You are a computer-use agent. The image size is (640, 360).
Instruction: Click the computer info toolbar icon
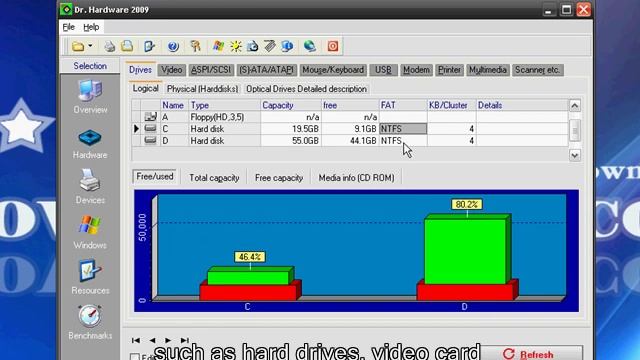click(x=287, y=46)
